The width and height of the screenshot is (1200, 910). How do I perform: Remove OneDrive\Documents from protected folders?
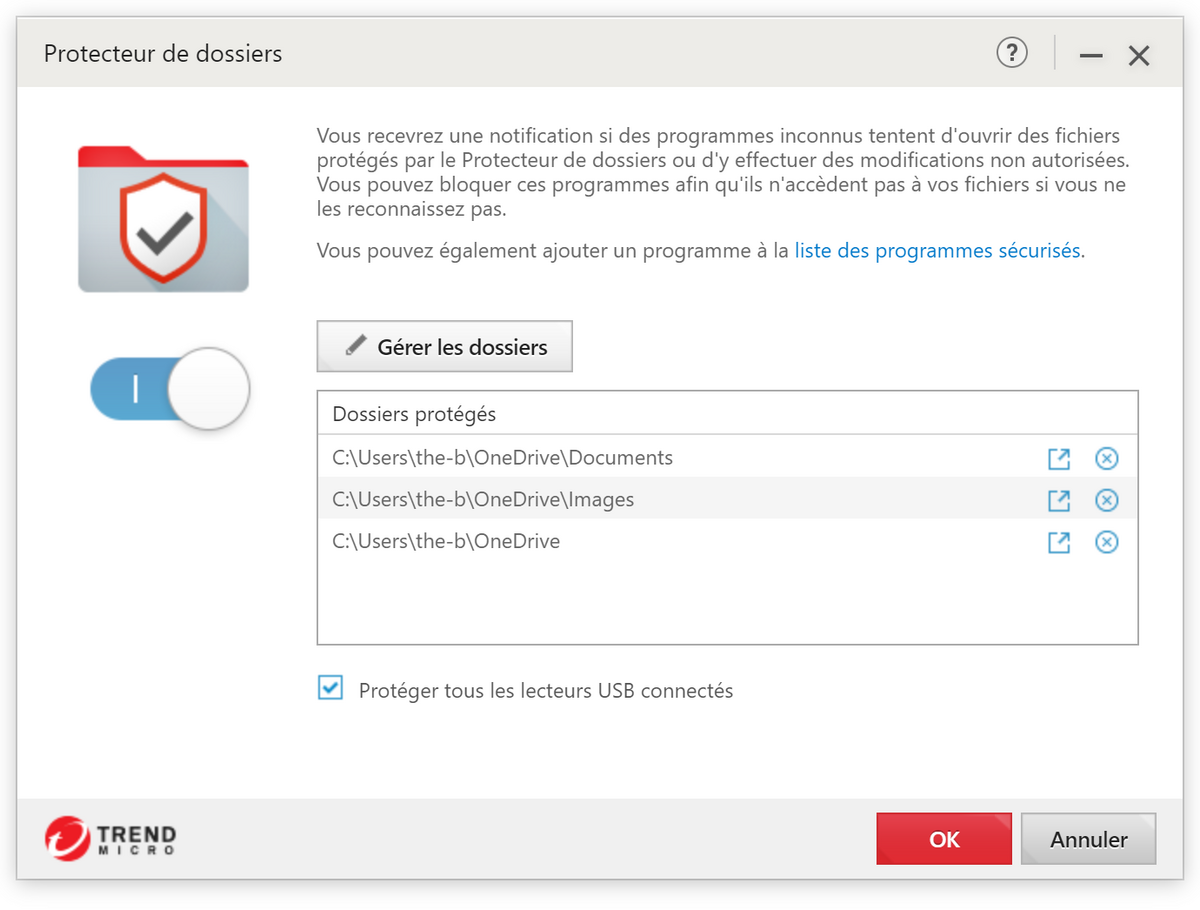1106,458
